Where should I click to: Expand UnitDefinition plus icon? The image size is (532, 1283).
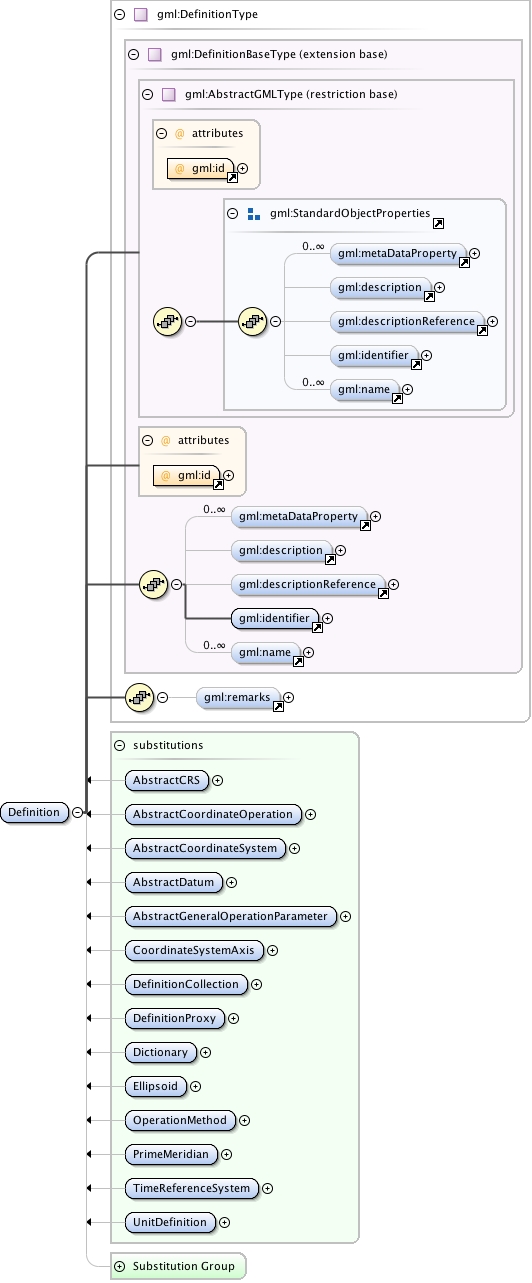click(224, 1222)
